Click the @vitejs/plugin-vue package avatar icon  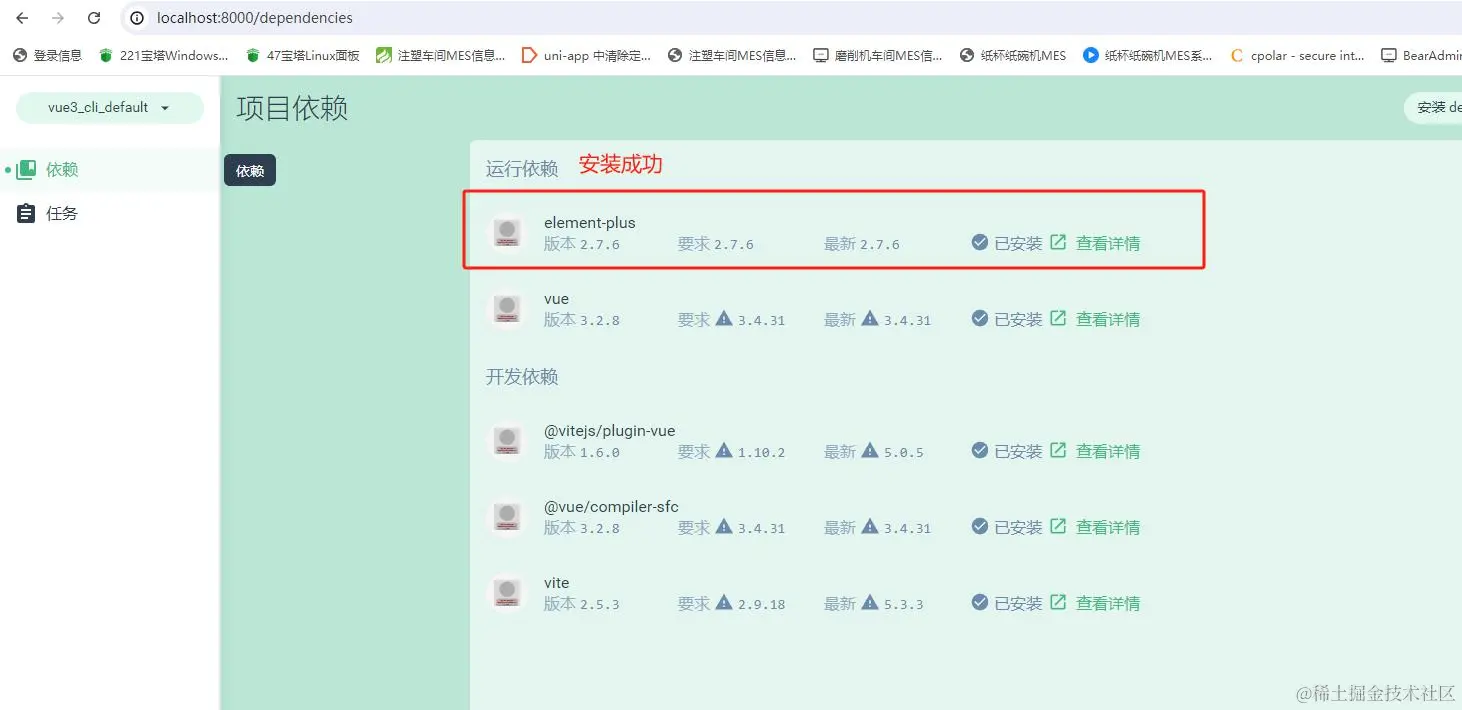click(507, 440)
